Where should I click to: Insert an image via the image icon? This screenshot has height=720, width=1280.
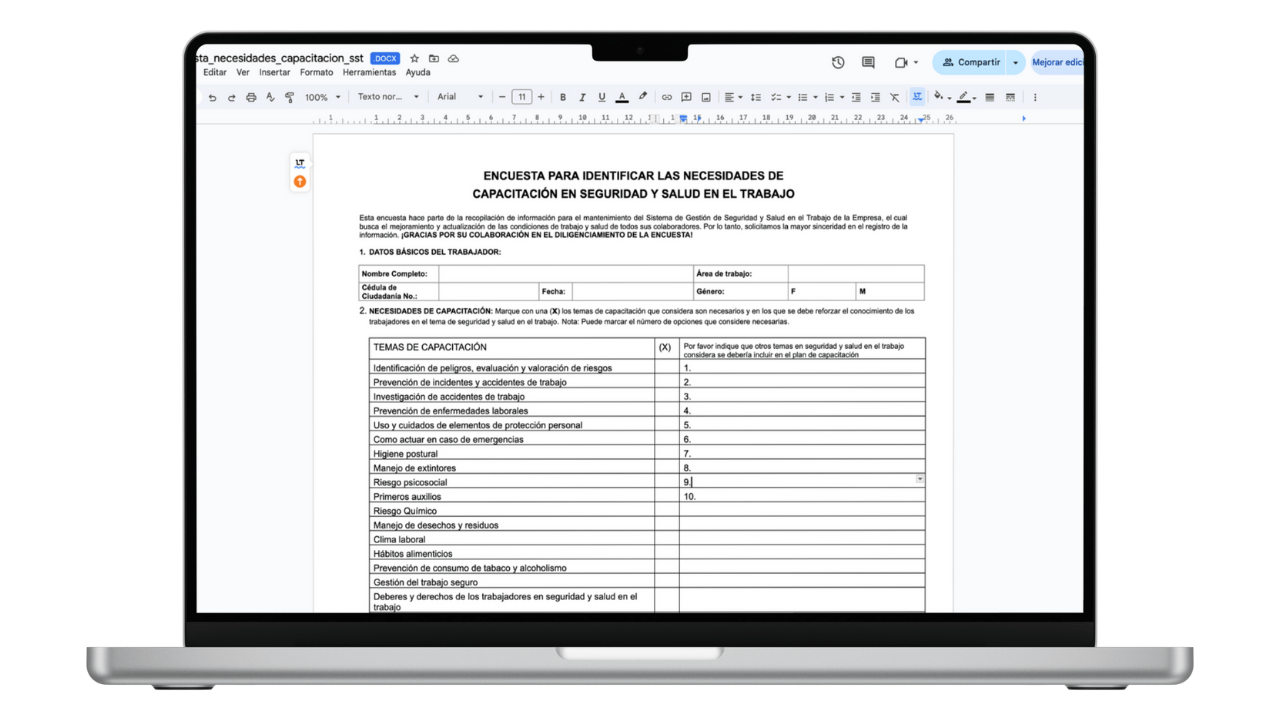pos(706,96)
